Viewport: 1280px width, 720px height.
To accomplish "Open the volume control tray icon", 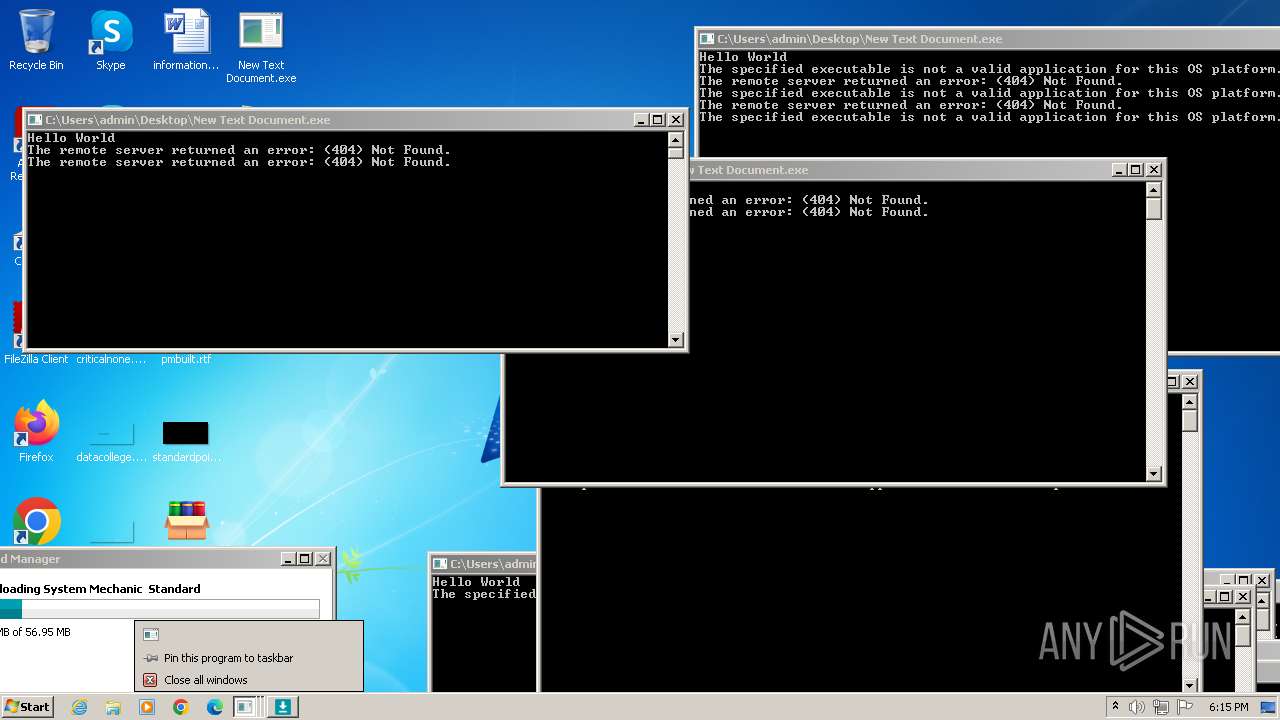I will coord(1137,707).
